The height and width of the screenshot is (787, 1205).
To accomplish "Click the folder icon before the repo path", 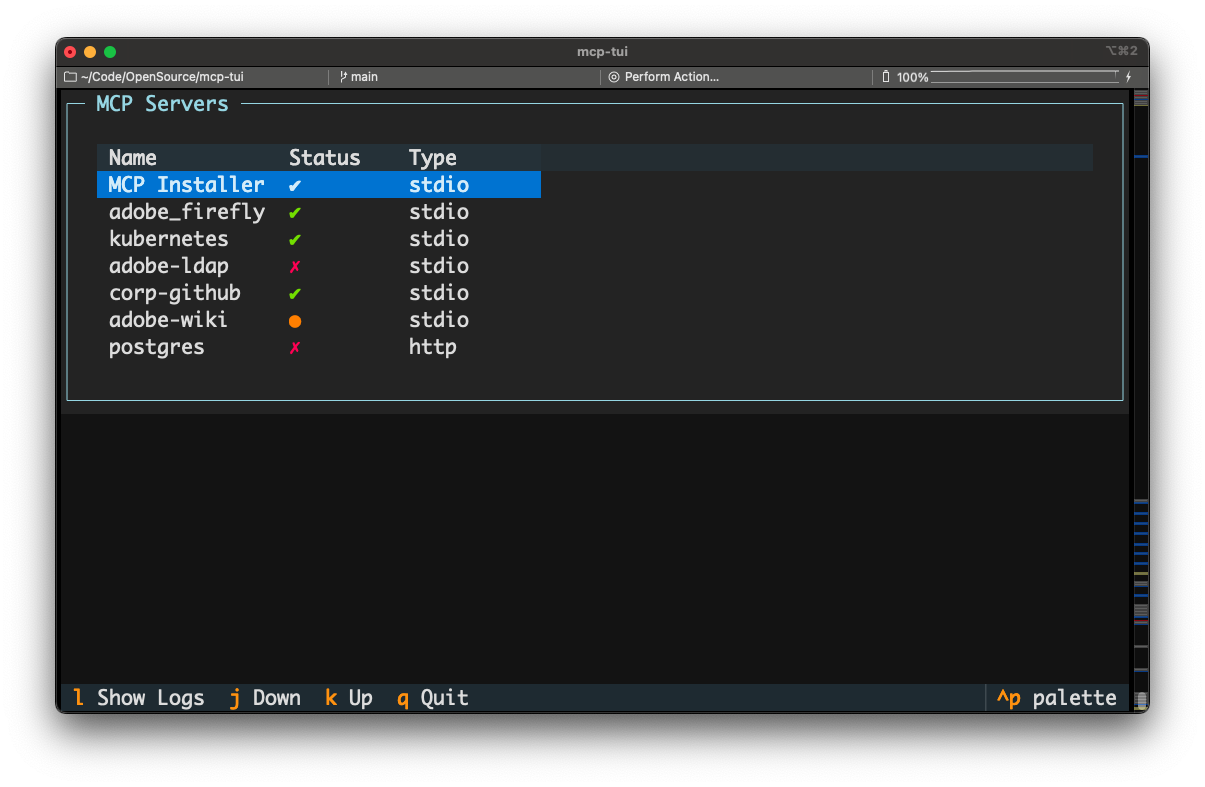I will pos(69,76).
